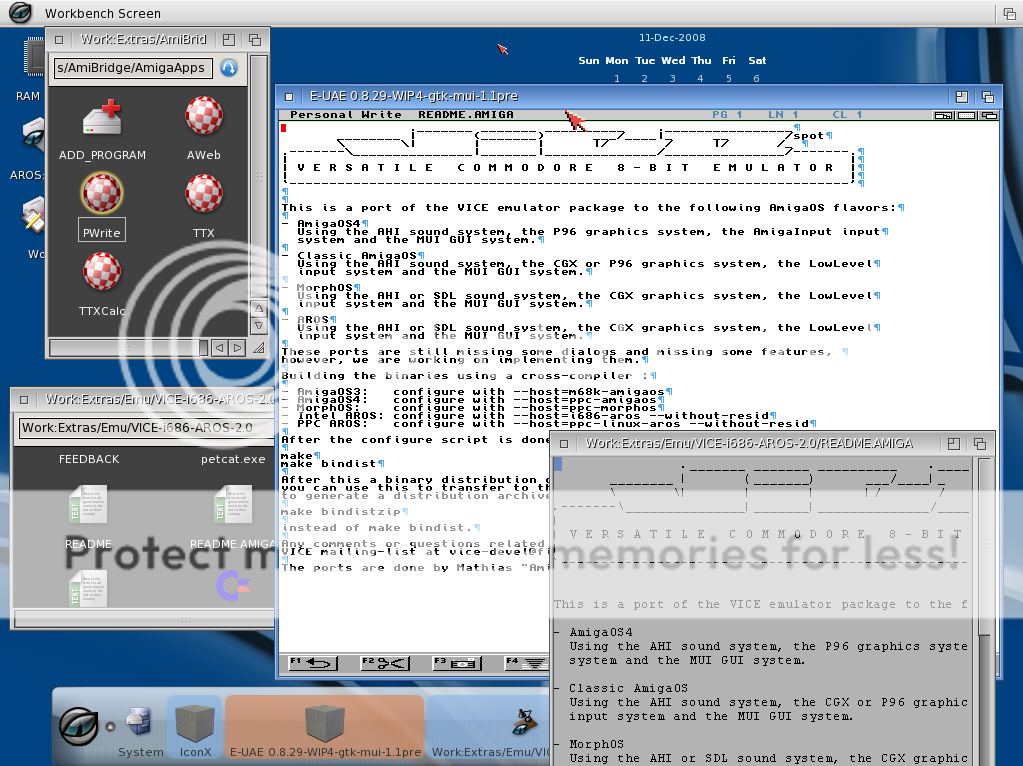The height and width of the screenshot is (766, 1023).
Task: Switch to E-UAE task in the dock
Action: pyautogui.click(x=325, y=728)
